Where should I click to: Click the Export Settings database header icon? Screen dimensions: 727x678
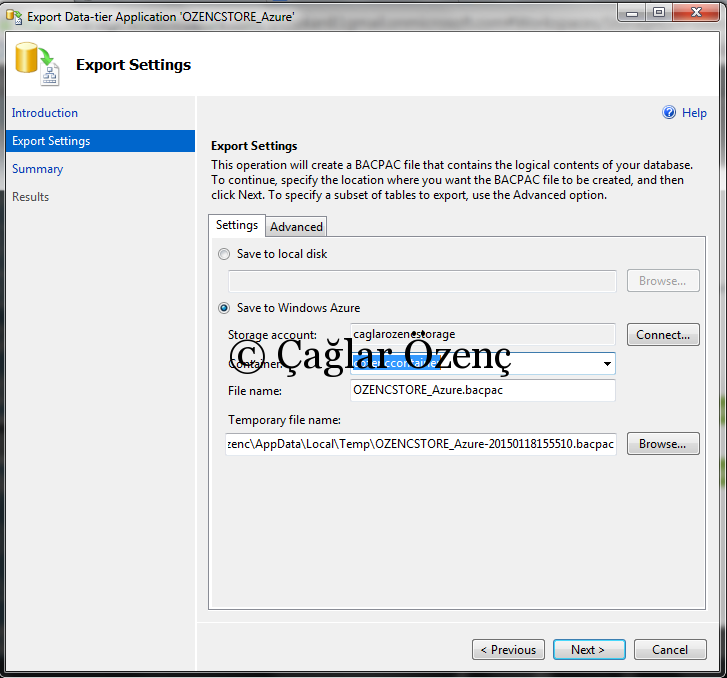[37, 64]
